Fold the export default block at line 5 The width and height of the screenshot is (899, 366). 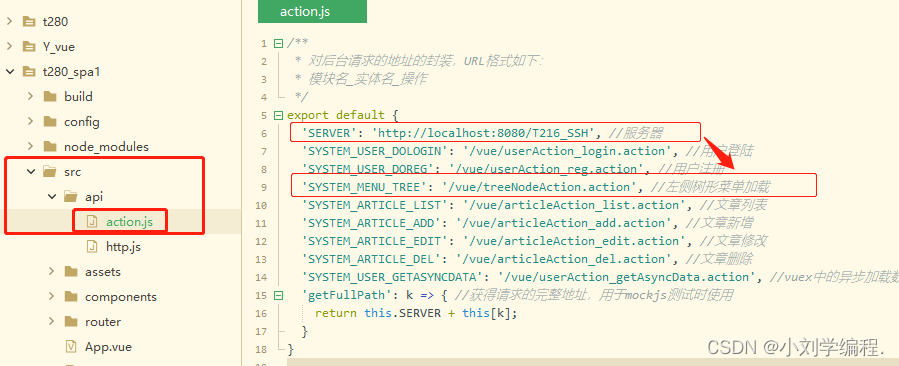point(279,115)
